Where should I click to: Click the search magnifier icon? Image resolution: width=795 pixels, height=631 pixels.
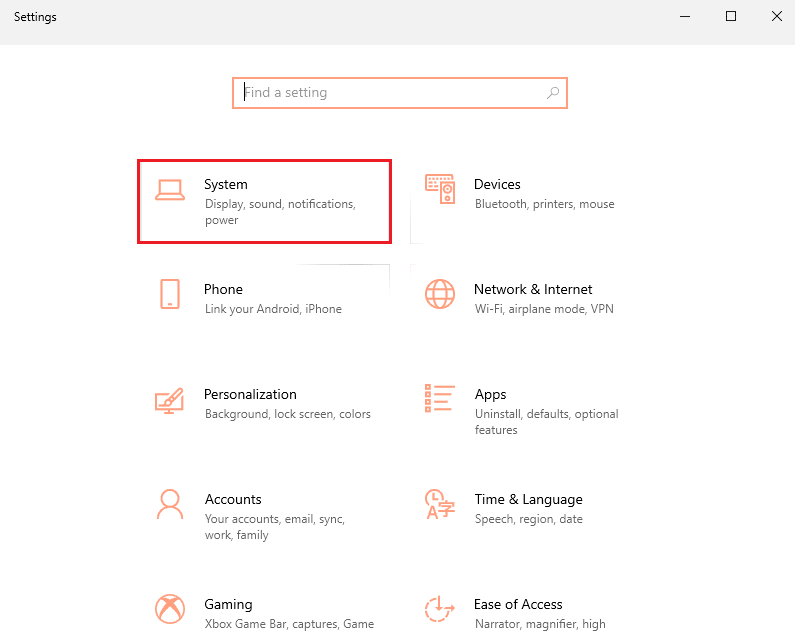point(553,93)
